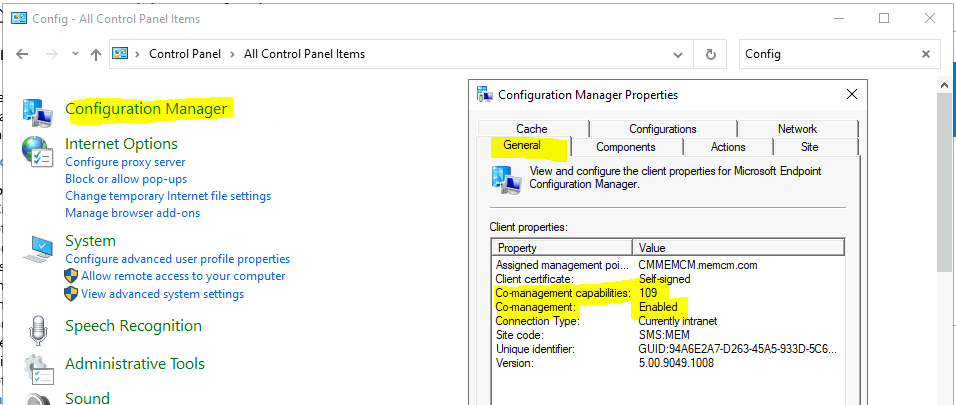Switch to the Configurations tab
Viewport: 956px width, 405px height.
point(663,129)
